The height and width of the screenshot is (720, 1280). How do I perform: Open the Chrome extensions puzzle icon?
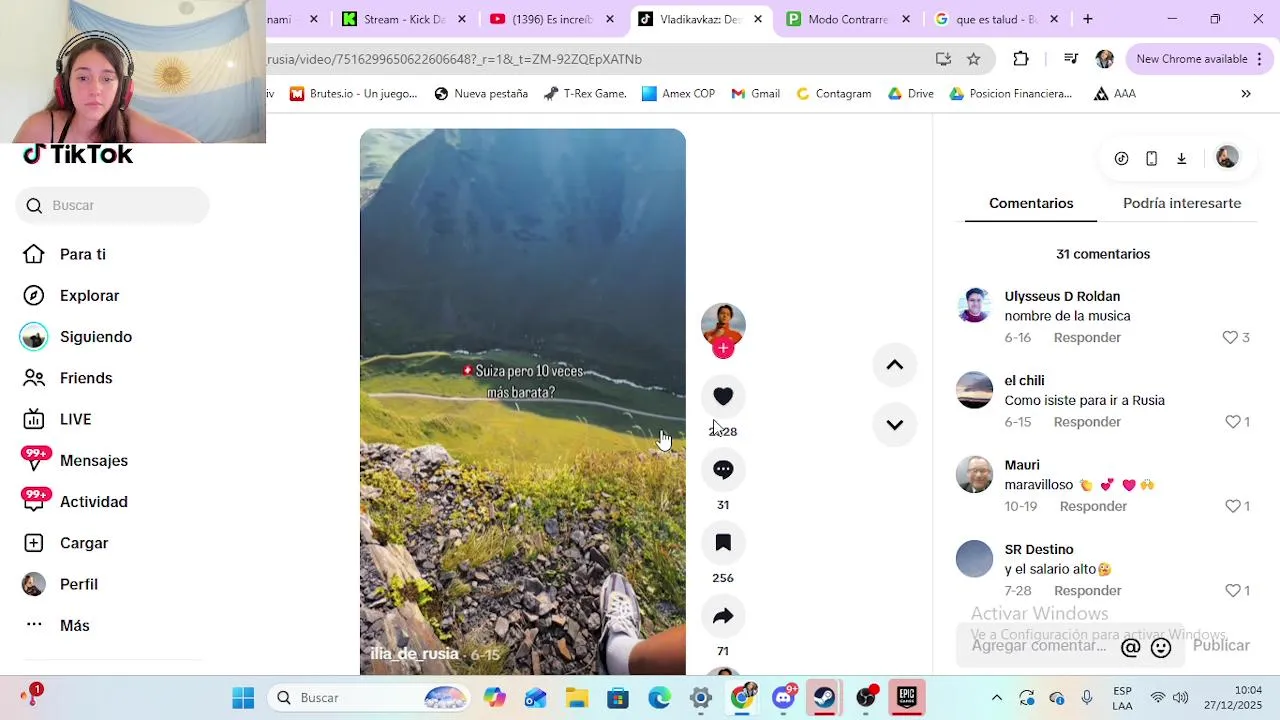(x=1021, y=59)
